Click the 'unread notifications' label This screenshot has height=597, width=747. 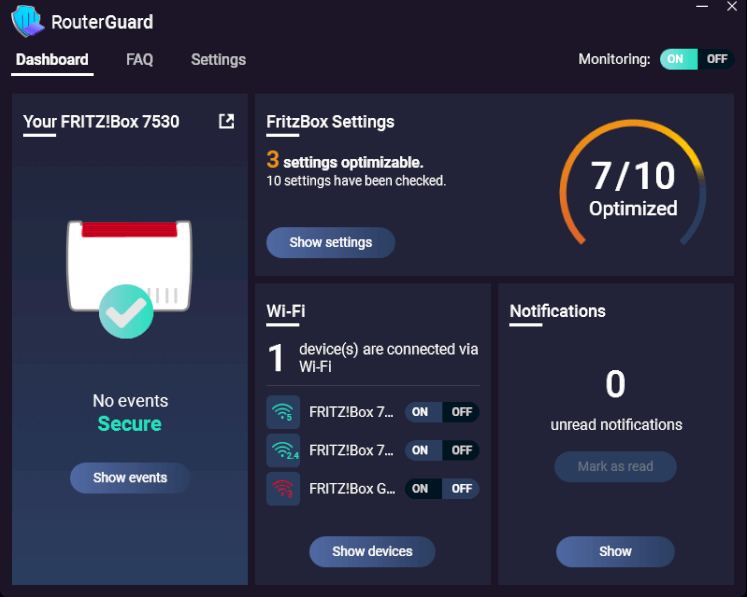click(x=616, y=425)
